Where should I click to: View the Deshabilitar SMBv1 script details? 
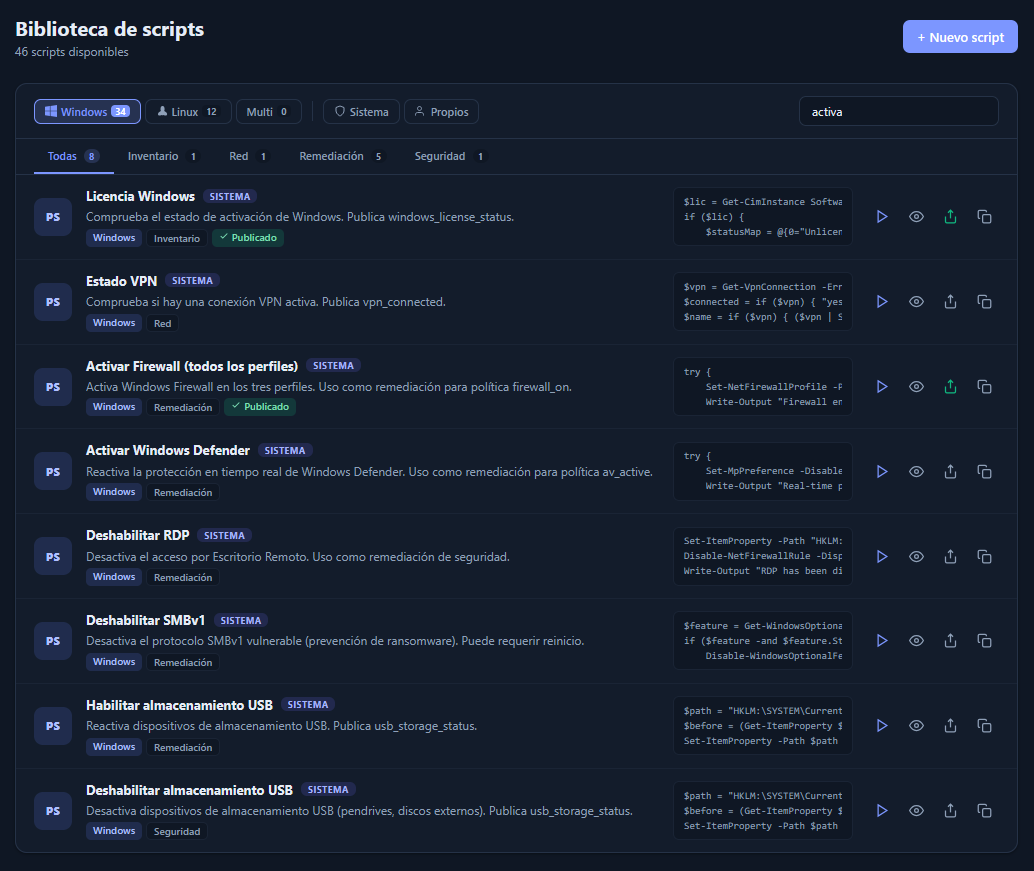click(916, 640)
